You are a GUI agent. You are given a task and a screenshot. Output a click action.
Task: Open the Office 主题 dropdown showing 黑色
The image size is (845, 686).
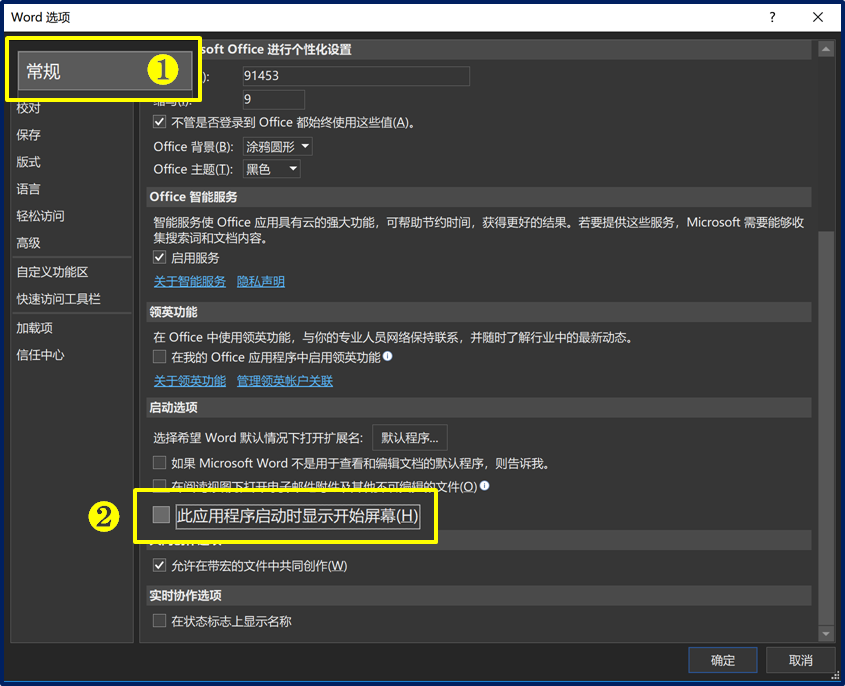coord(272,169)
